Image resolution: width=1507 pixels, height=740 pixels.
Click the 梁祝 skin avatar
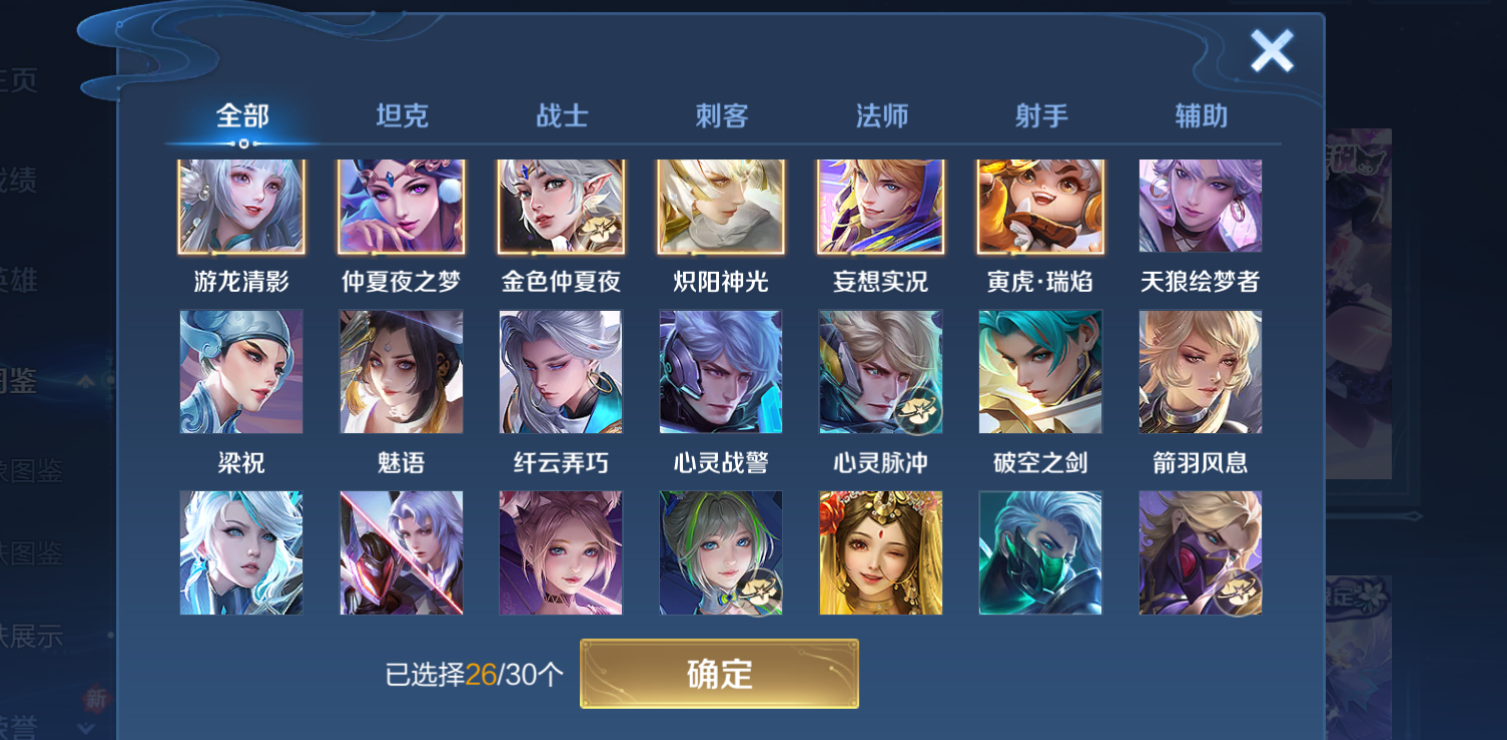[x=241, y=372]
